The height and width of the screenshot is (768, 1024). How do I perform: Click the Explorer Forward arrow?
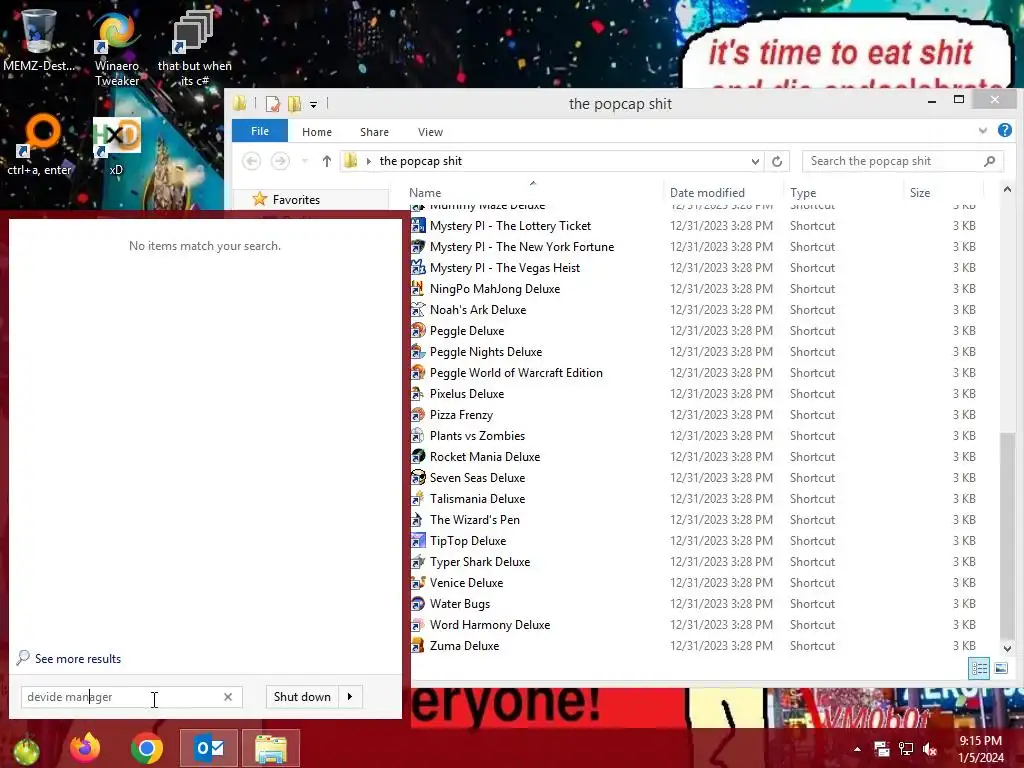click(280, 161)
